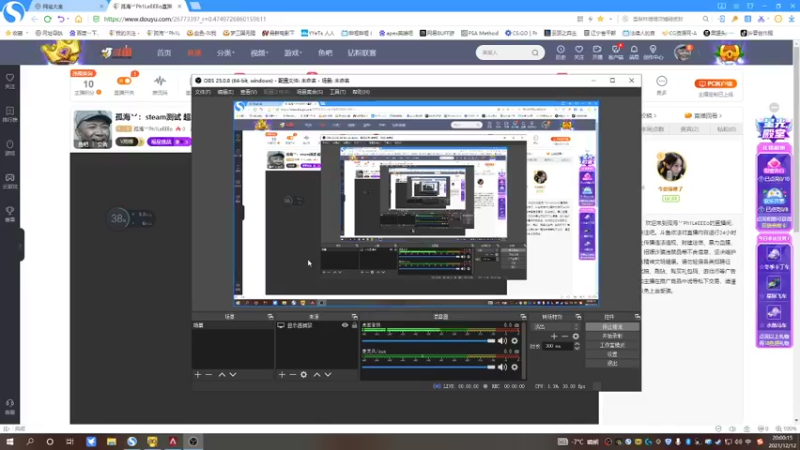Image resolution: width=800 pixels, height=450 pixels.
Task: Click trophy icon in Douyu left sidebar
Action: point(10,213)
